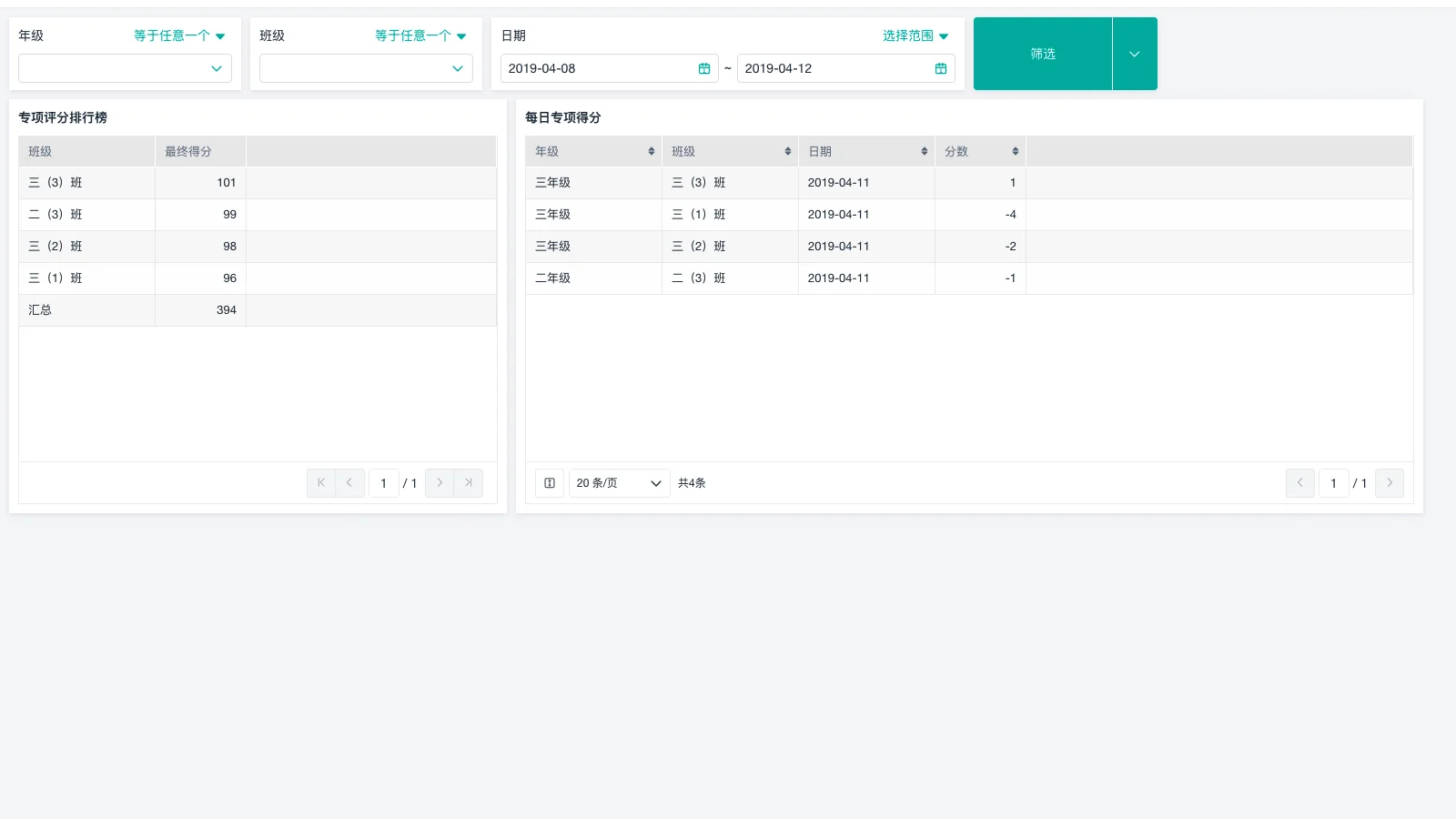1456x819 pixels.
Task: Open the 等于任意一个 condition menu for 年级
Action: tap(178, 35)
